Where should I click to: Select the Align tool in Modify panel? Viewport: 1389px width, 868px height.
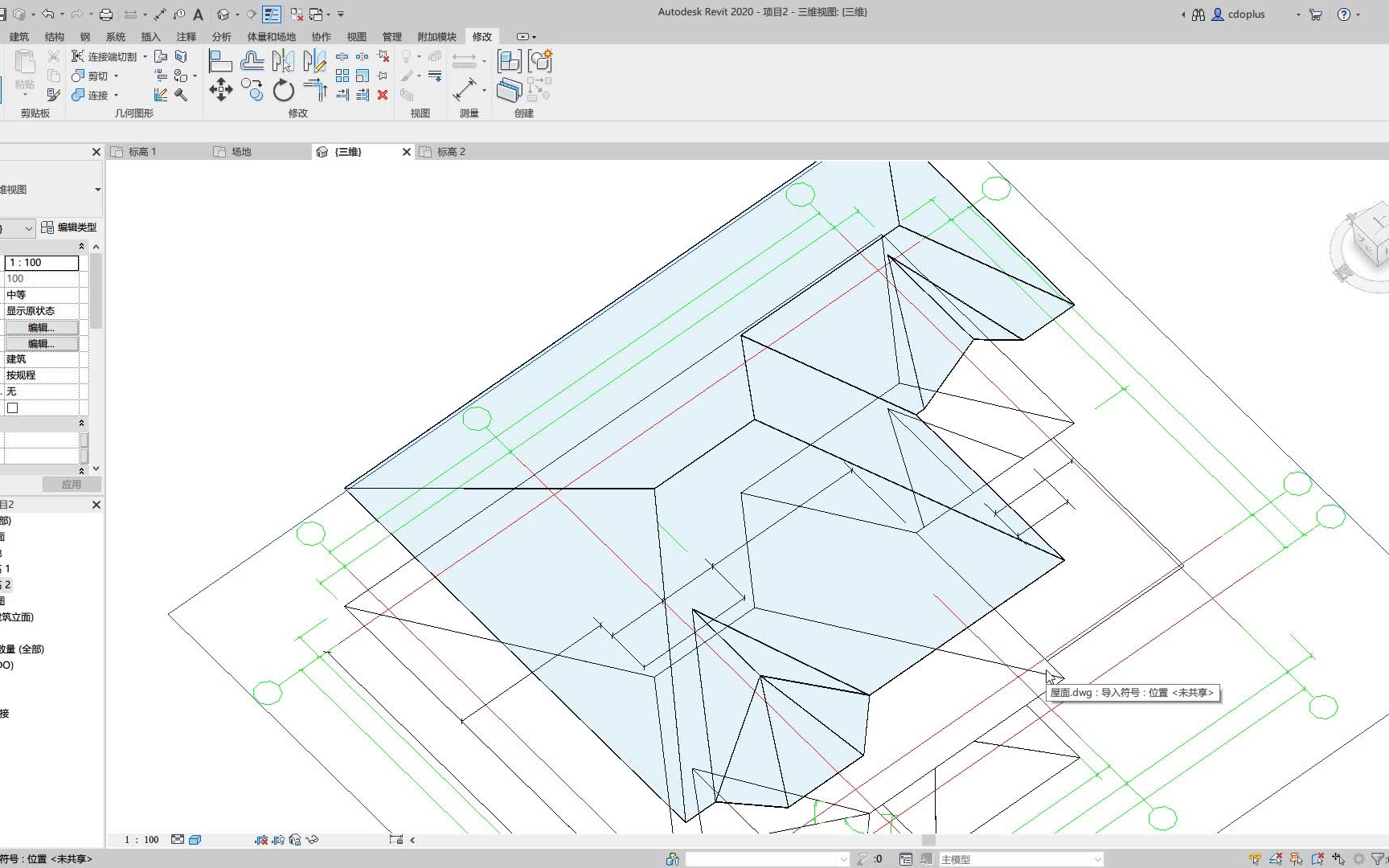pyautogui.click(x=219, y=61)
